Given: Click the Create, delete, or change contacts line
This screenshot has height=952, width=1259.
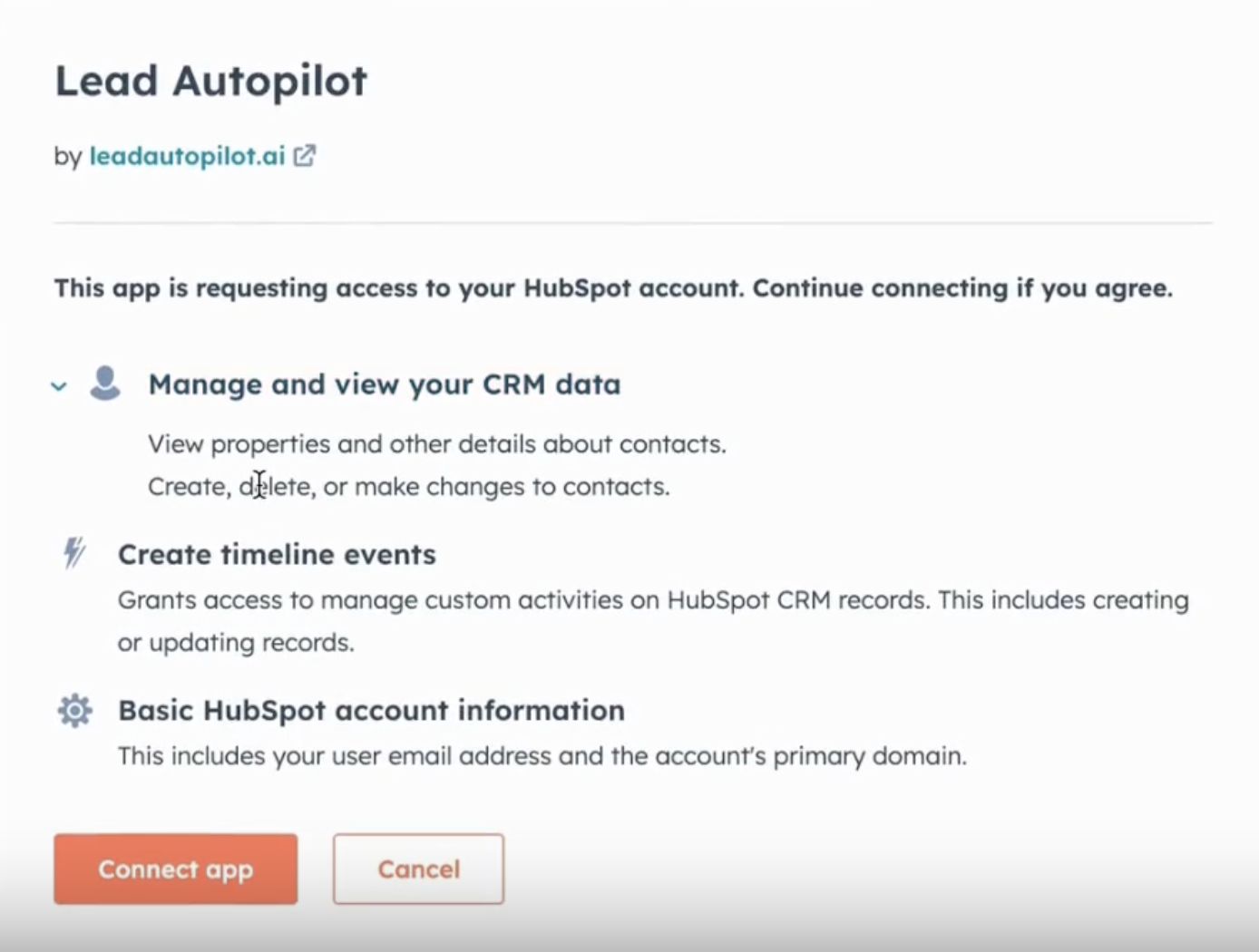Looking at the screenshot, I should click(x=408, y=487).
